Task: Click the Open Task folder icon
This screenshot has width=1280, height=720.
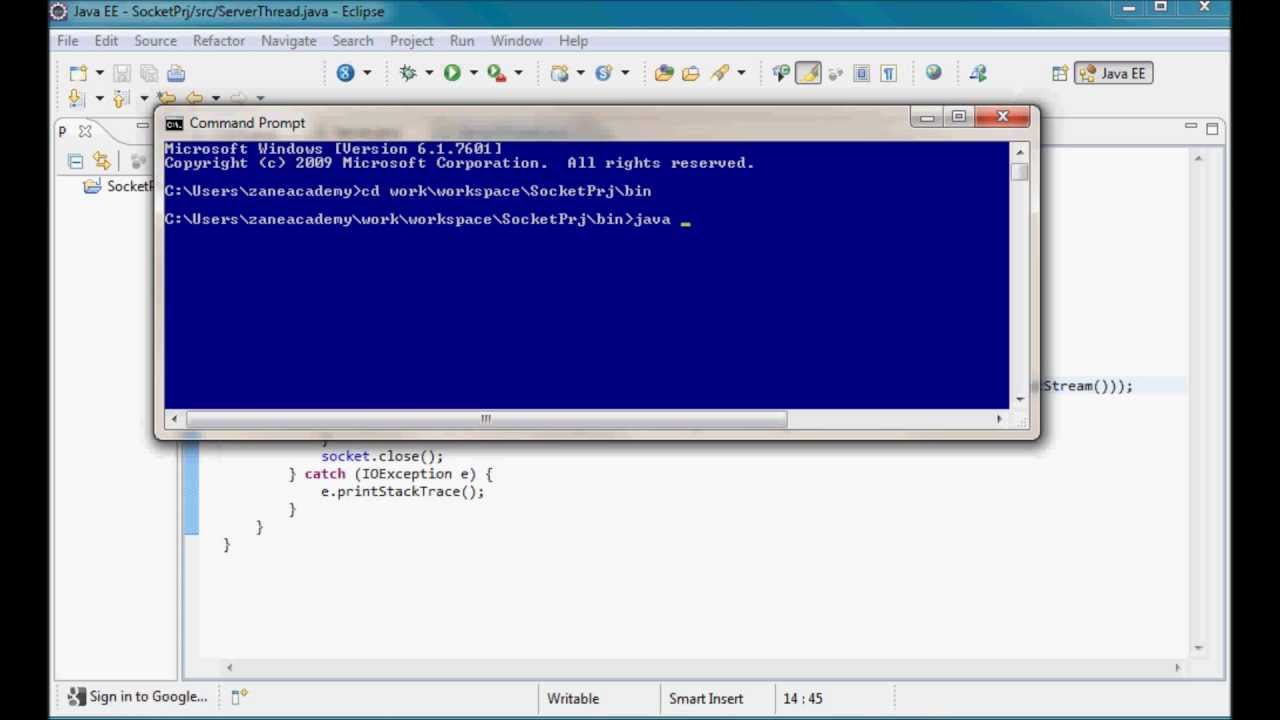Action: 691,73
